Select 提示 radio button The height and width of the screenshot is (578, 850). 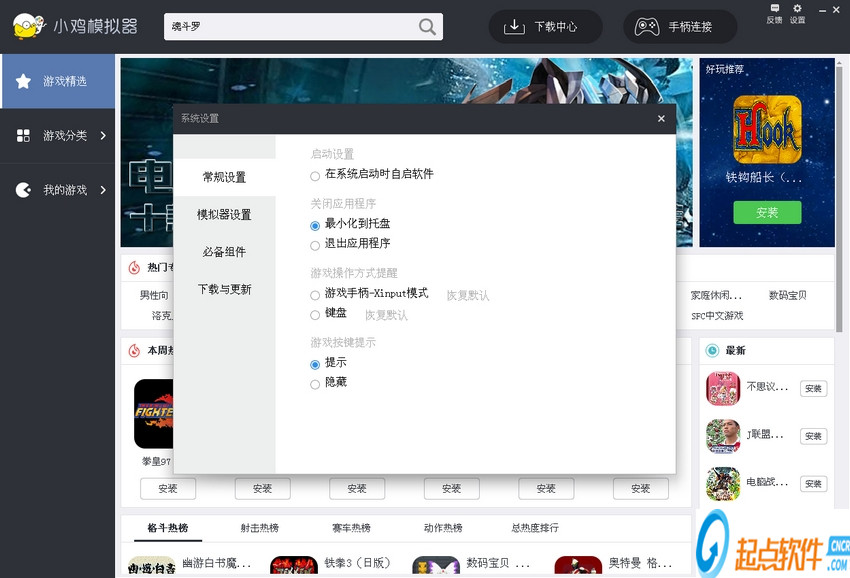(x=315, y=364)
